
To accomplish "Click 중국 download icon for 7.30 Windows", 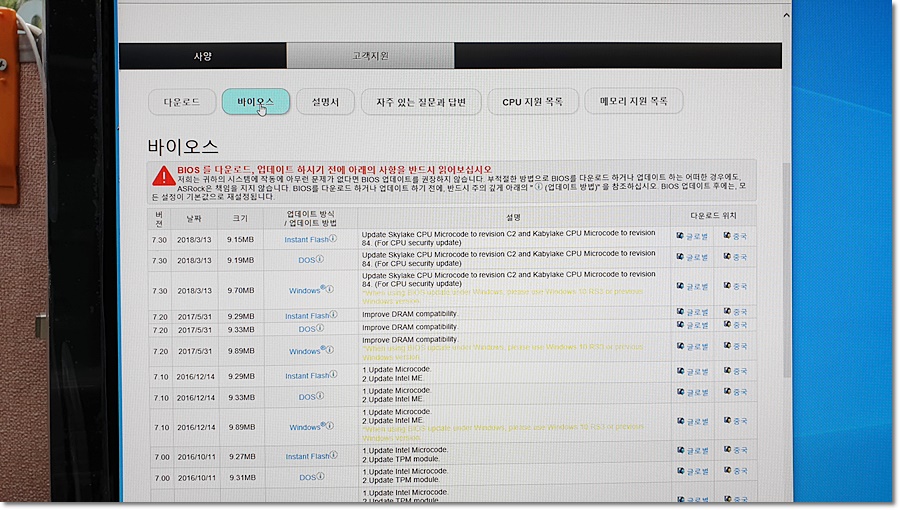I will (x=727, y=285).
